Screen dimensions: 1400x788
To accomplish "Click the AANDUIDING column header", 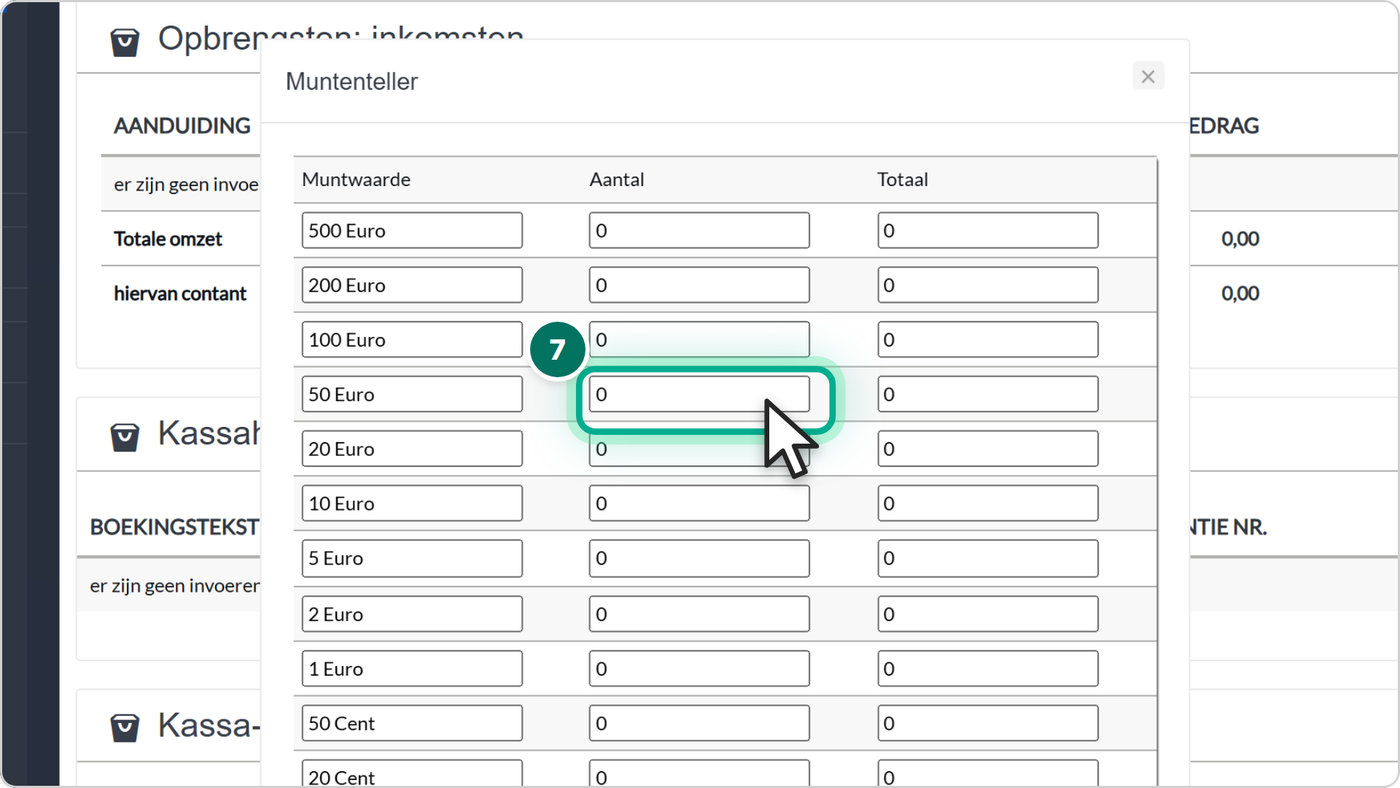I will (182, 126).
